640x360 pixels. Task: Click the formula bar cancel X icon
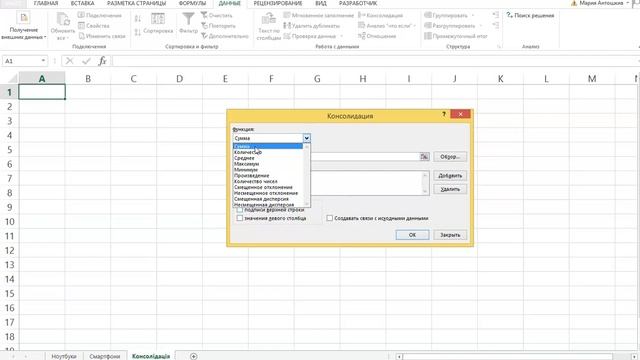(69, 61)
